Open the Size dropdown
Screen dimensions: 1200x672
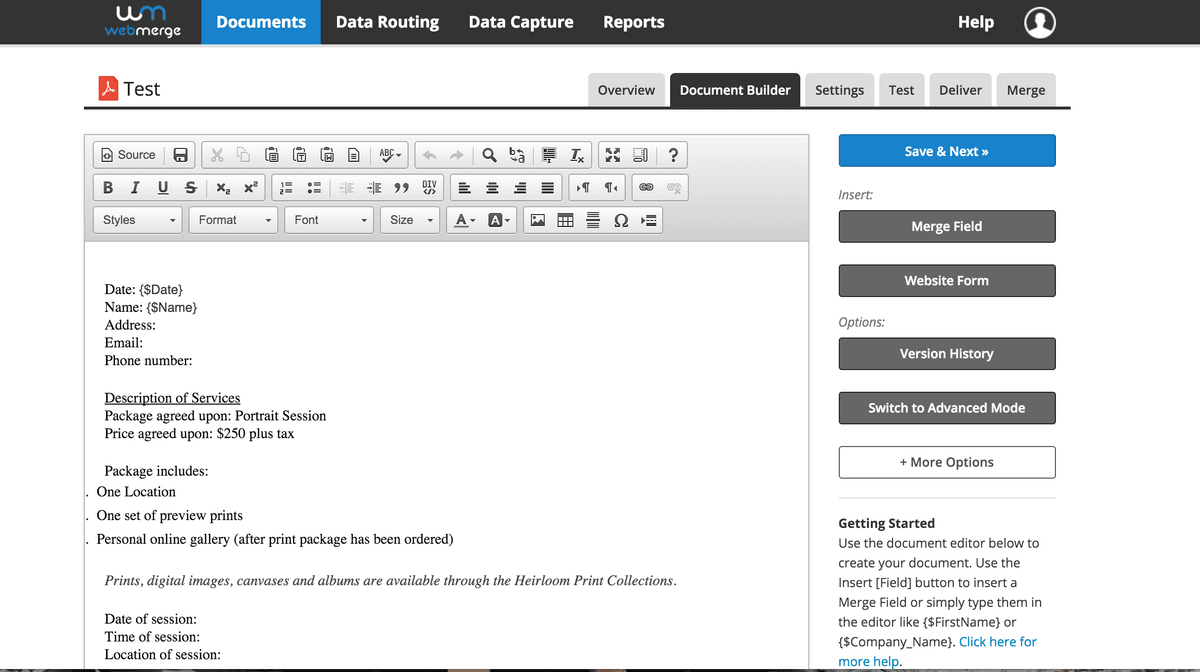pos(411,220)
